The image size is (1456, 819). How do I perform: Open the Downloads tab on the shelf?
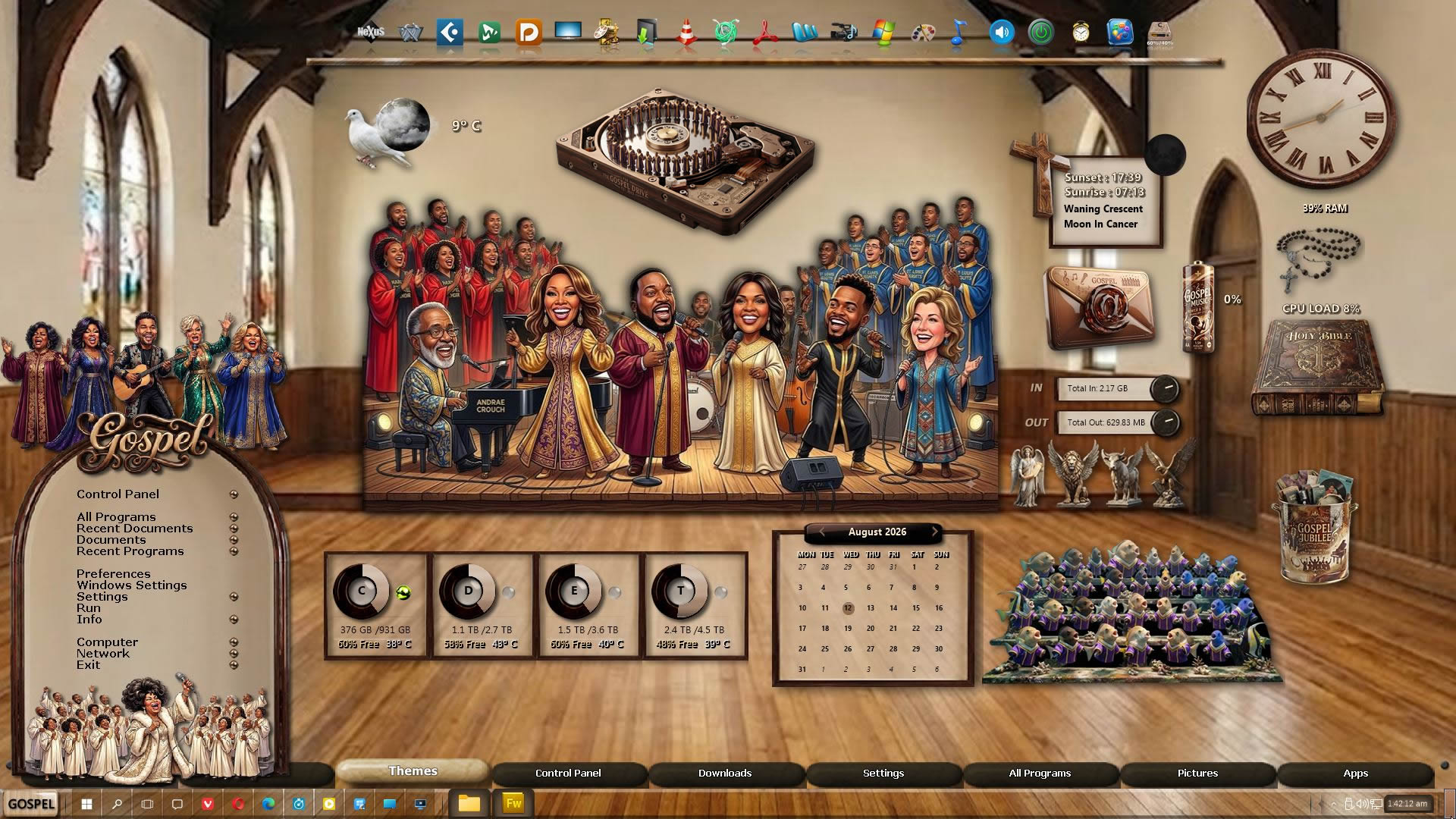click(725, 773)
